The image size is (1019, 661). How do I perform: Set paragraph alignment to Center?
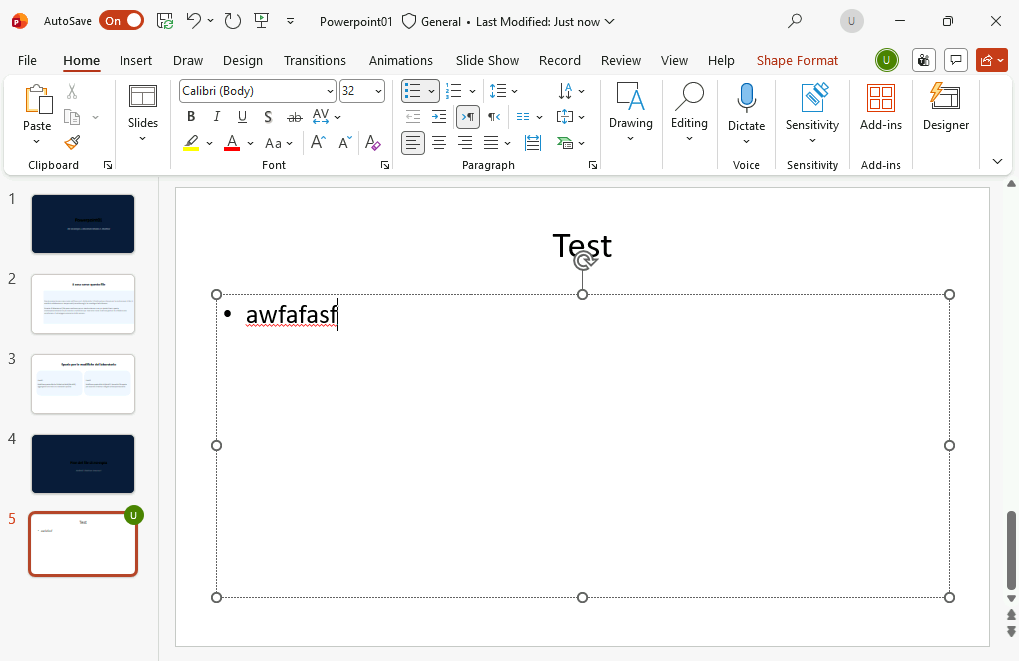pos(439,143)
